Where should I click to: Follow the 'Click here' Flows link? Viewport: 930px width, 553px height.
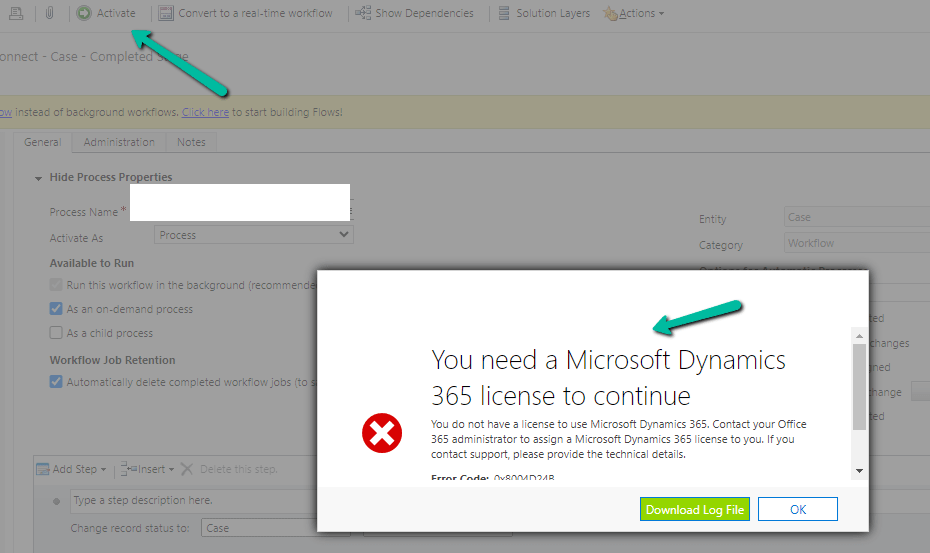tap(205, 112)
